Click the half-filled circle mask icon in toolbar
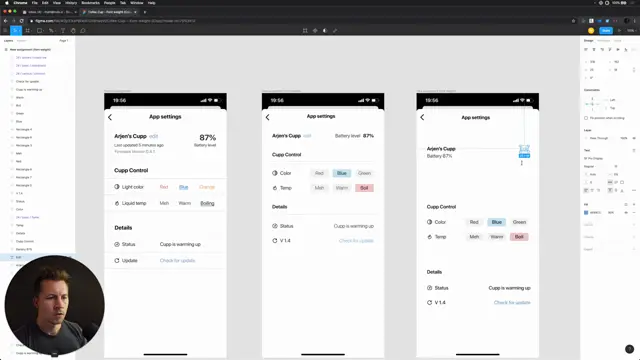 (x=325, y=31)
